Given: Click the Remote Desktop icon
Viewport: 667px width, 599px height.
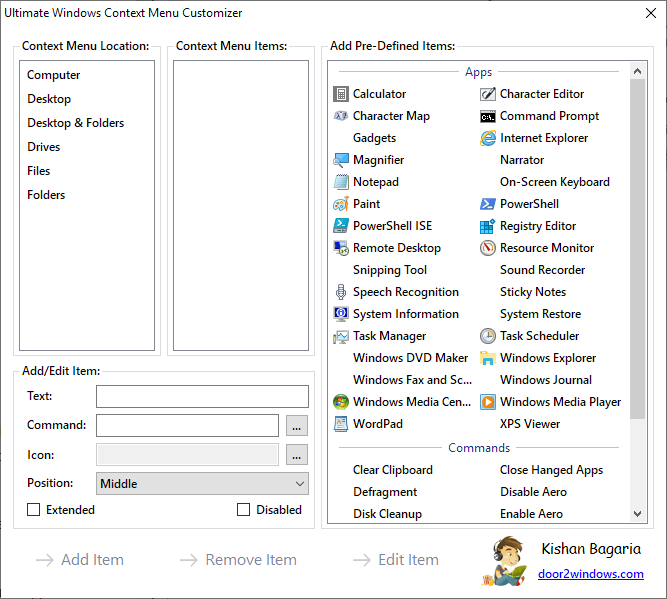Looking at the screenshot, I should click(x=341, y=248).
